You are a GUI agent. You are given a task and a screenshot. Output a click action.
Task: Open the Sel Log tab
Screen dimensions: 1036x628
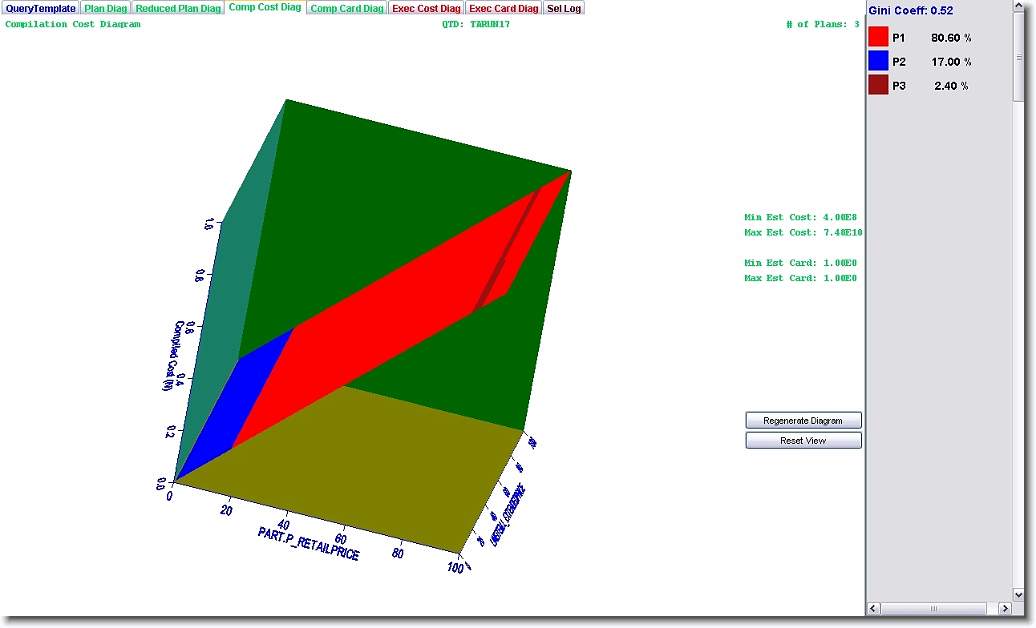[564, 8]
